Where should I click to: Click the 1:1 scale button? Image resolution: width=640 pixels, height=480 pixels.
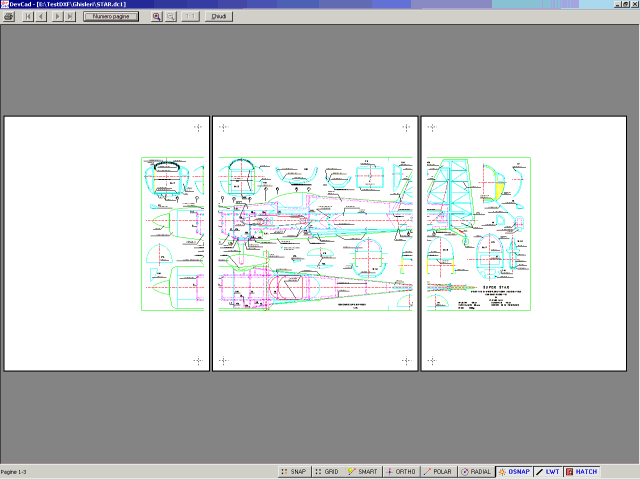[189, 17]
